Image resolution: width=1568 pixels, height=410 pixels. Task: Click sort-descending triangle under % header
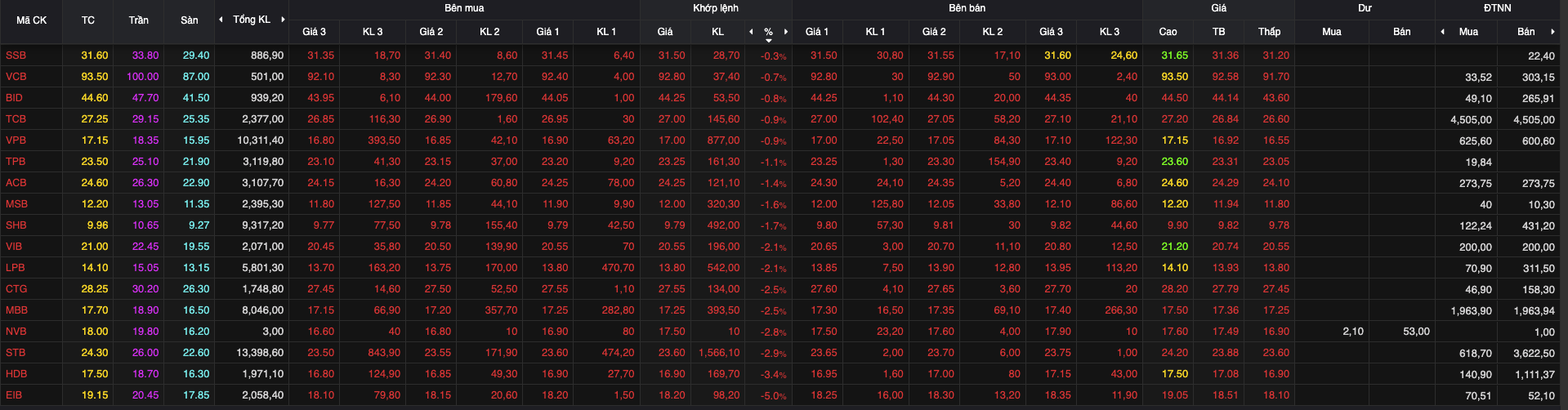768,40
